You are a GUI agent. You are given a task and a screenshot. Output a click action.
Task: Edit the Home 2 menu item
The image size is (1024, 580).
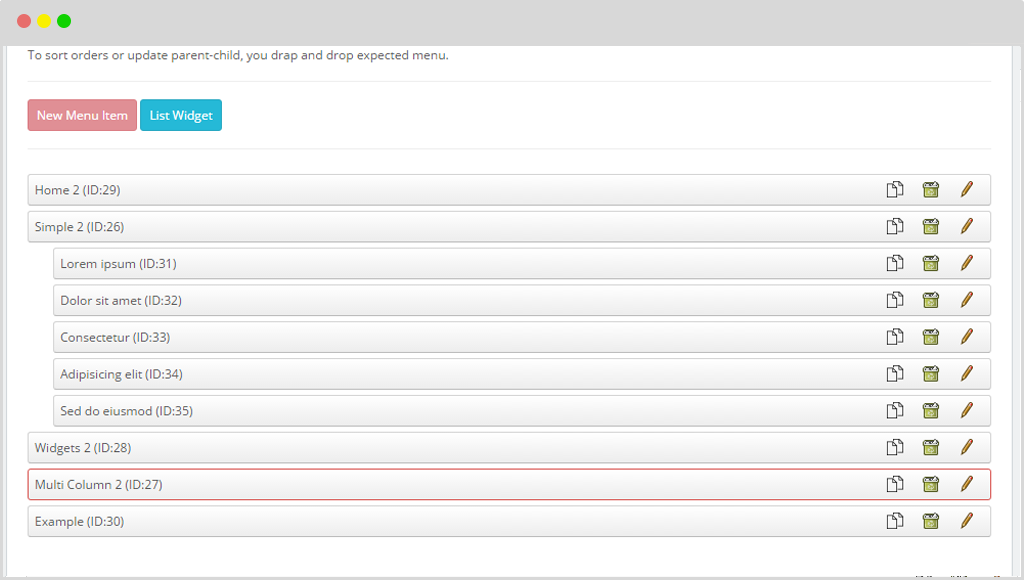967,189
